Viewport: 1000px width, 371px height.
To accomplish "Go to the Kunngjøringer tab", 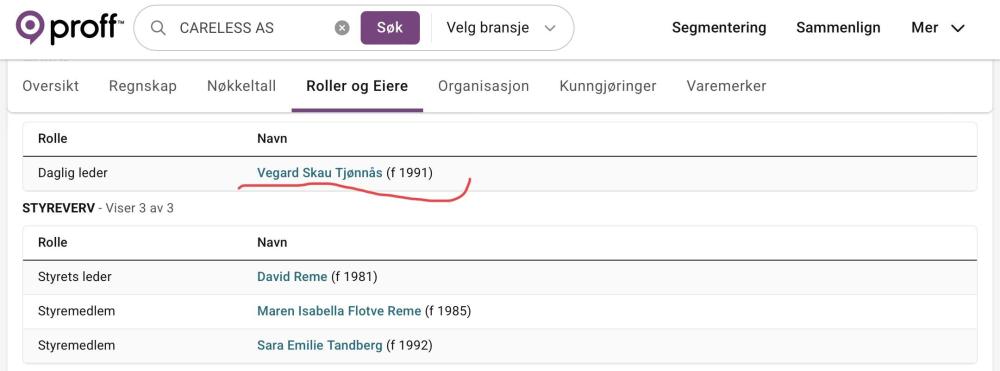I will pyautogui.click(x=608, y=86).
